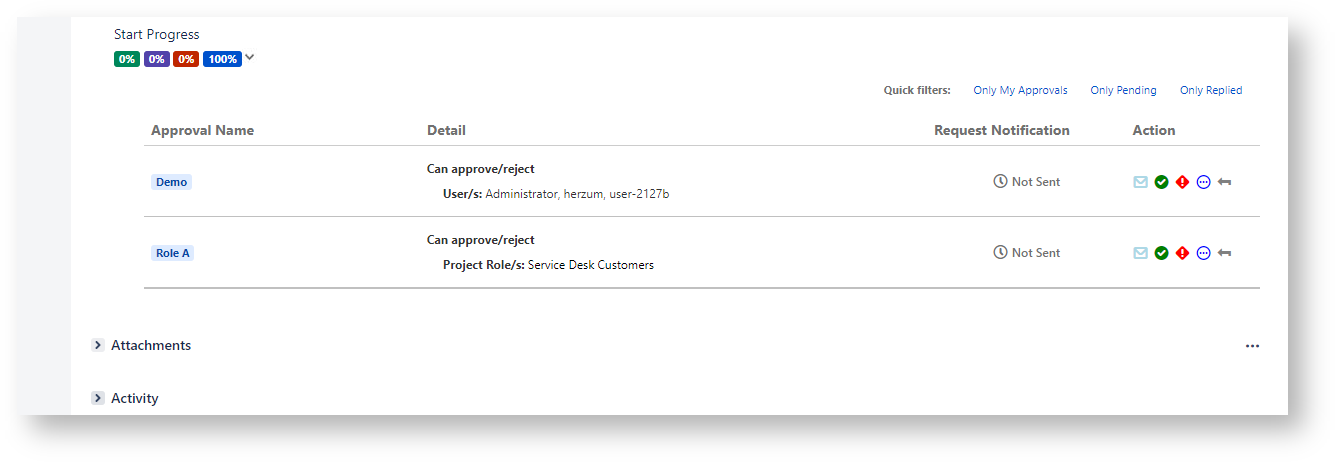Click the blue ellipsis icon in Role A row

tap(1203, 253)
